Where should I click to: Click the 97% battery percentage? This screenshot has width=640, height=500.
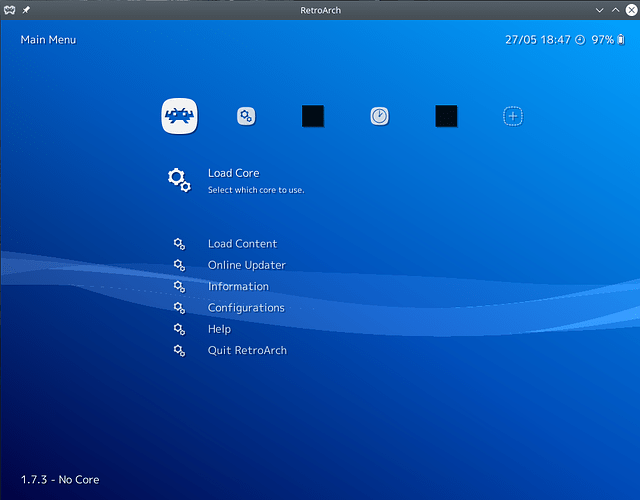602,40
